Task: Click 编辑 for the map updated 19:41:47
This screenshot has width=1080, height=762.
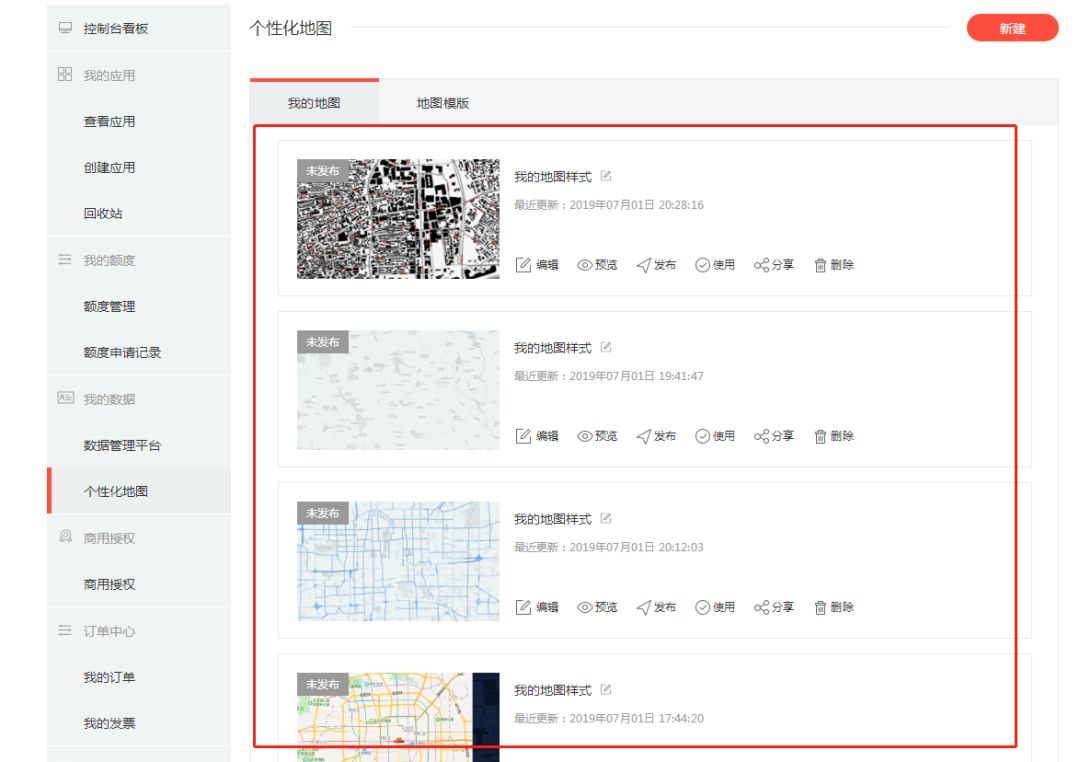Action: pos(537,435)
